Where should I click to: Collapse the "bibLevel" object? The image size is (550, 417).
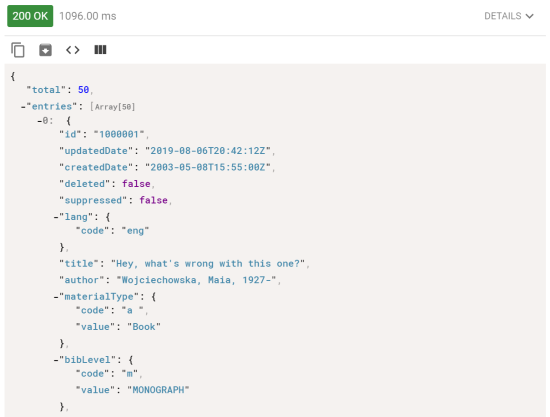pos(56,360)
